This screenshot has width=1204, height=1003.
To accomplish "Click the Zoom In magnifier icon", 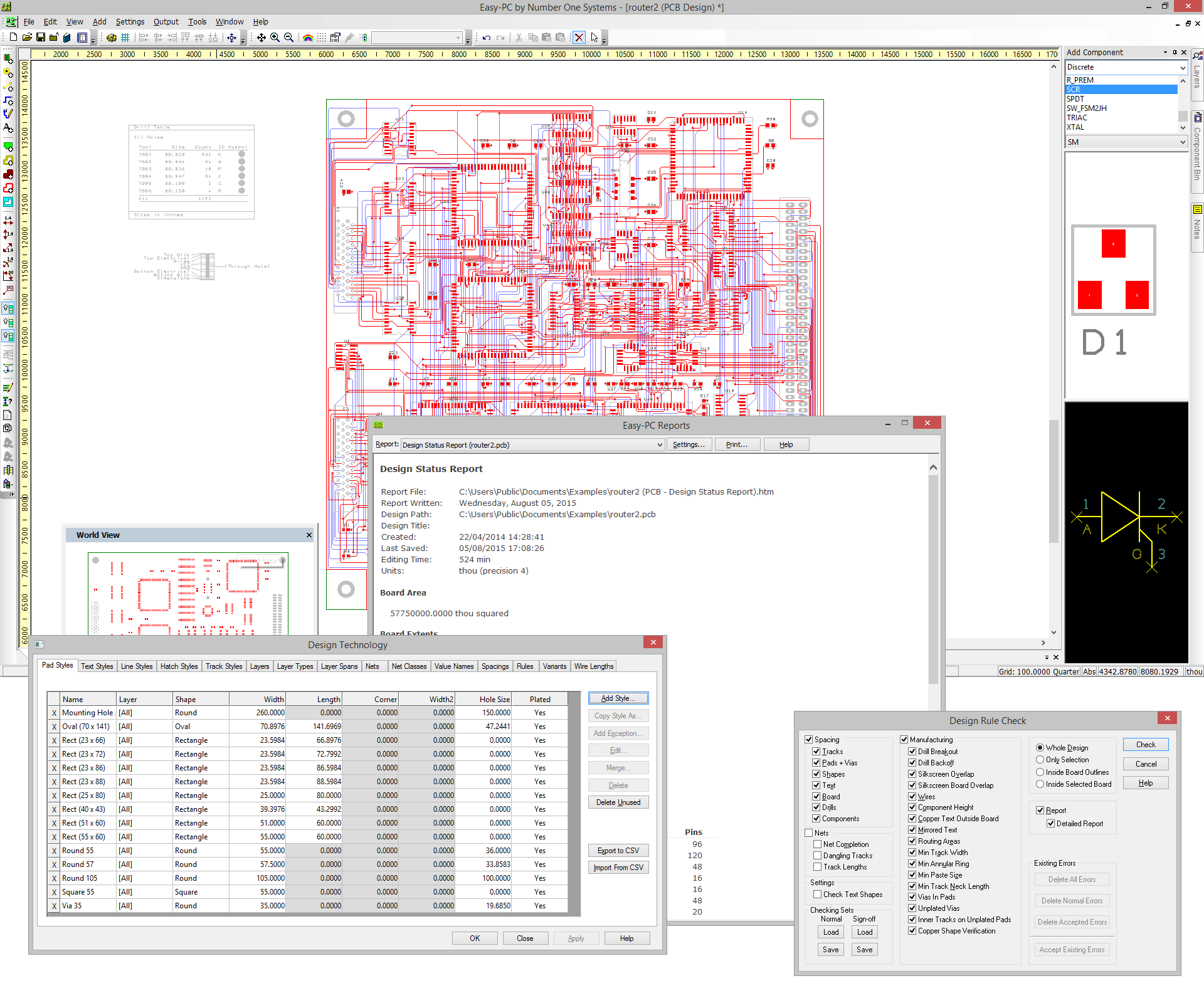I will (275, 38).
